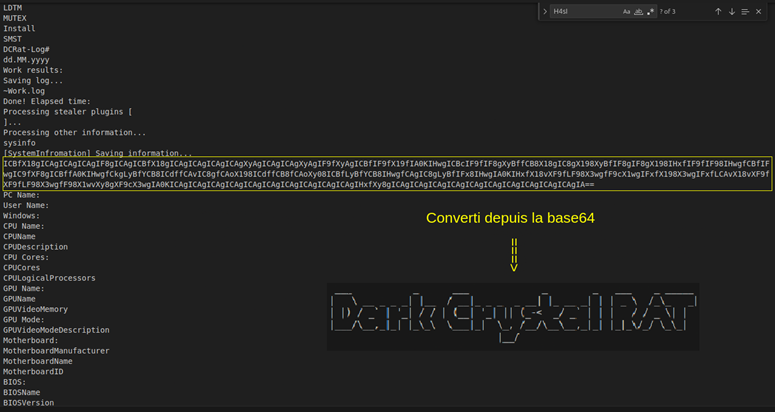
Task: Click the 'CPULogicalProcessors' line
Action: pyautogui.click(x=49, y=278)
